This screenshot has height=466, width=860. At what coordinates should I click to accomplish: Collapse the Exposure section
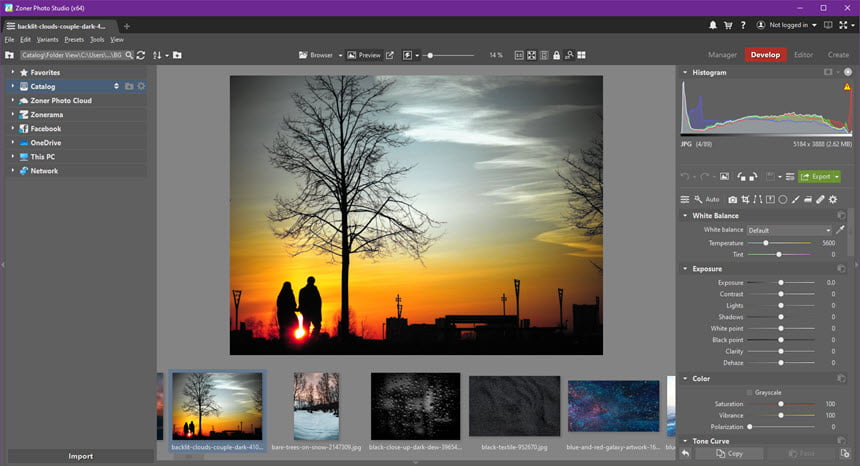click(685, 269)
